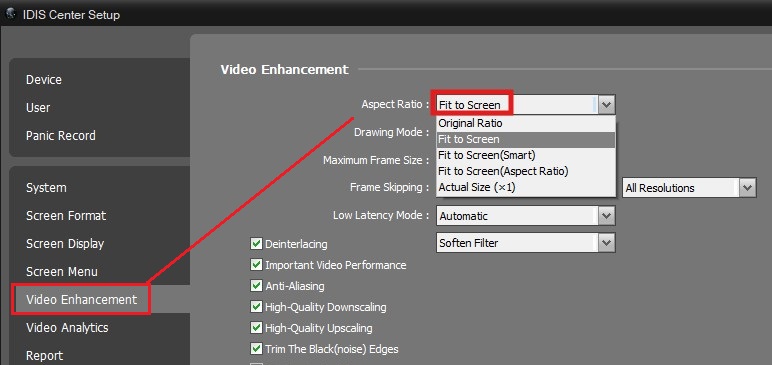Select Screen Format in sidebar
This screenshot has width=772, height=365.
[66, 216]
